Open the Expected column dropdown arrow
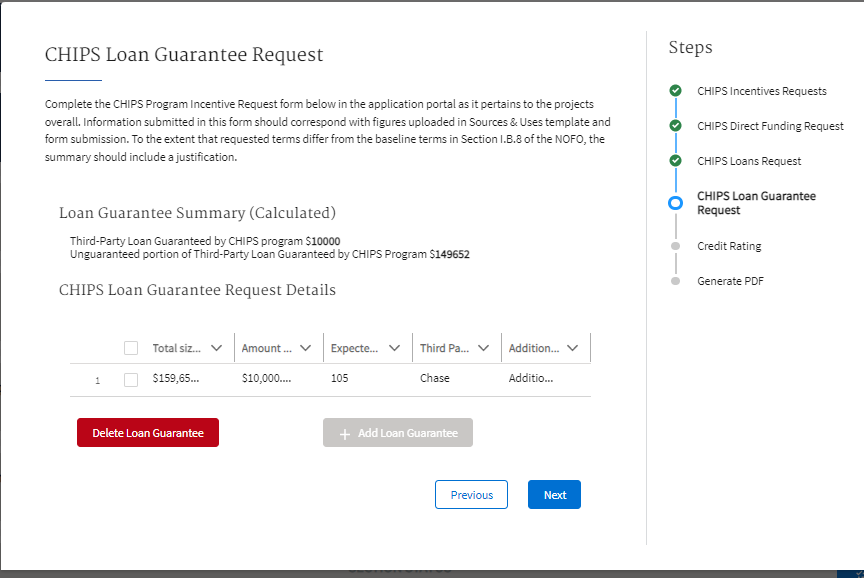 tap(394, 348)
